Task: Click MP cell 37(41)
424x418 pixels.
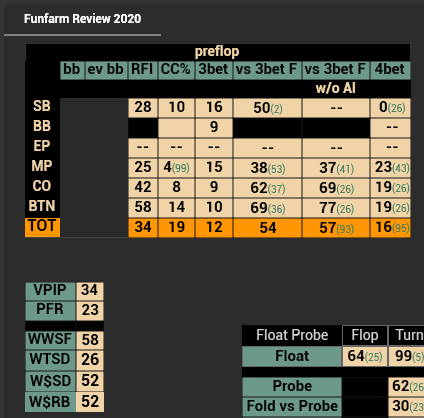Action: [x=336, y=168]
